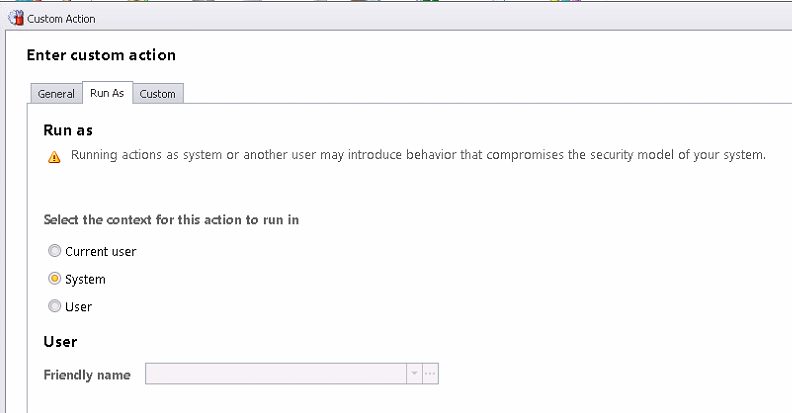The width and height of the screenshot is (792, 413).
Task: Click inside the Friendly name combo box
Action: [x=276, y=374]
